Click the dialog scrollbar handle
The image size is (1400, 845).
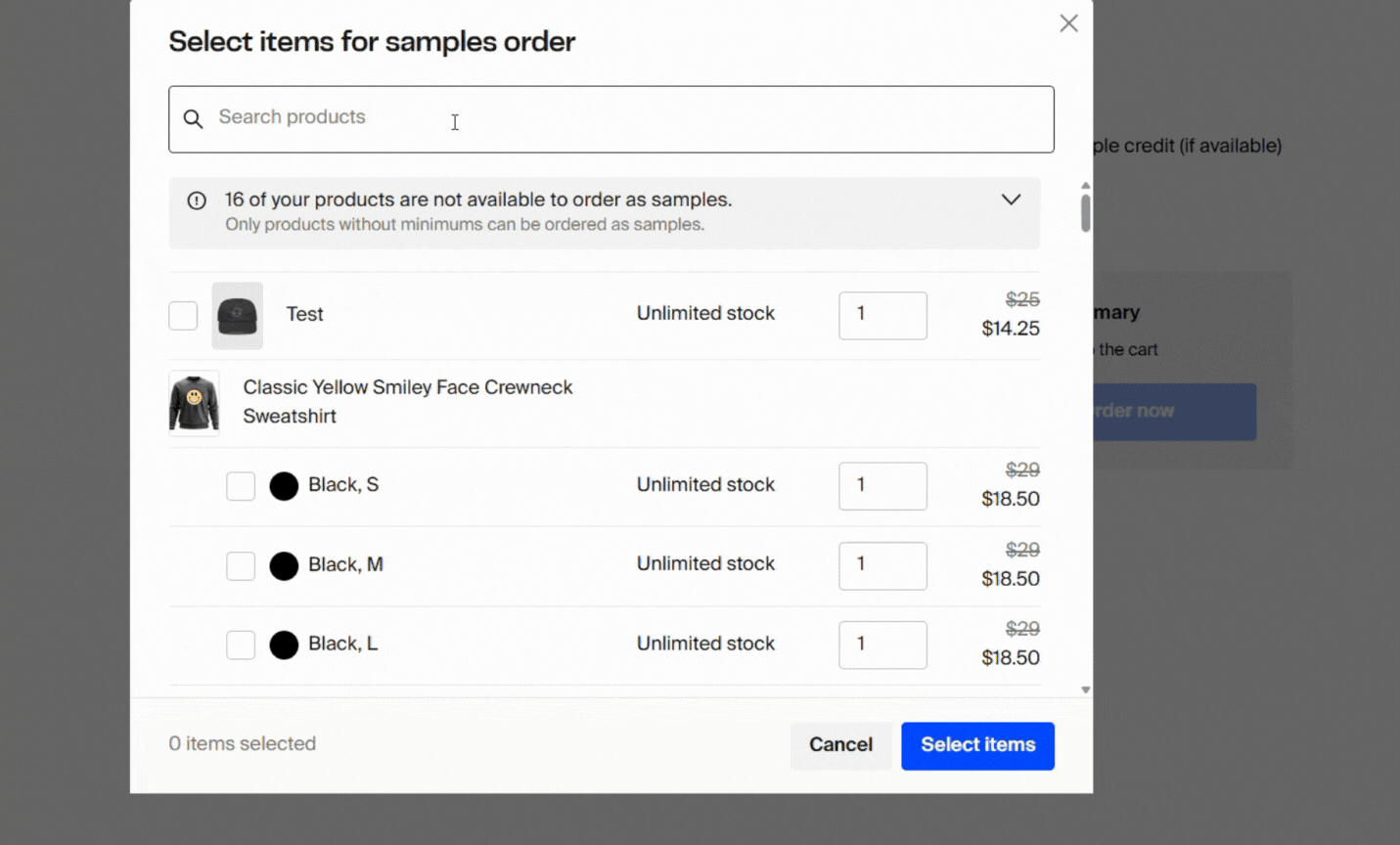1085,211
